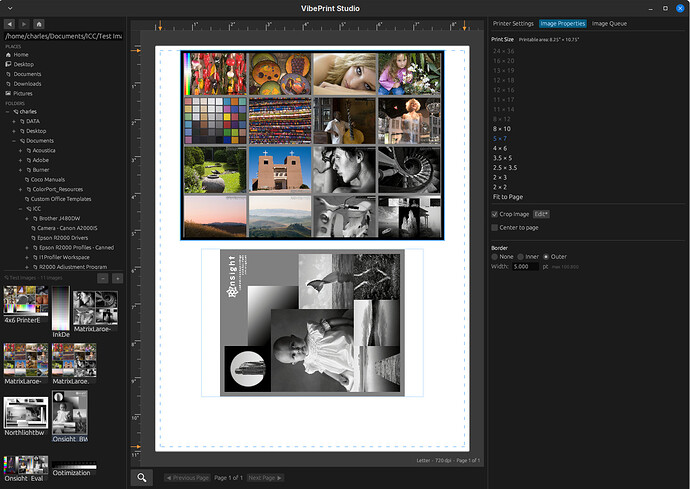The width and height of the screenshot is (690, 489).
Task: Select the 8 × 10 print size
Action: tap(502, 129)
